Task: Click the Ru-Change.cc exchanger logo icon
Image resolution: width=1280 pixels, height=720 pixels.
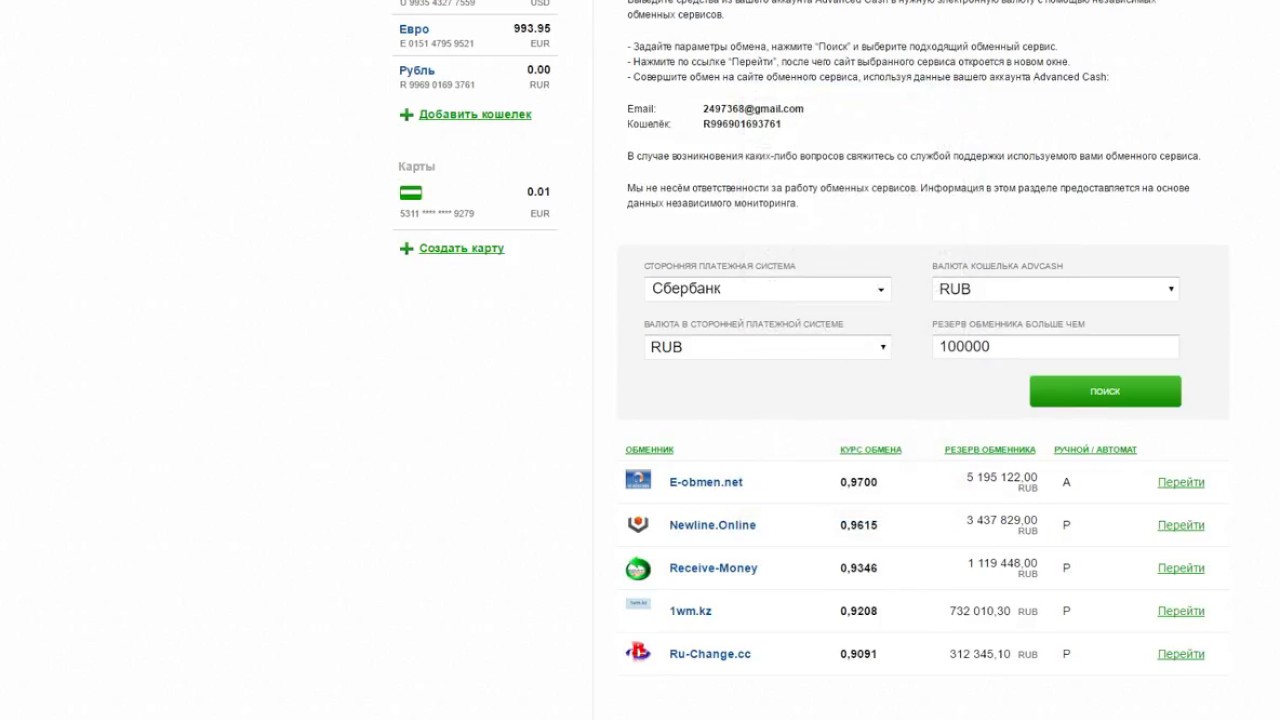Action: (x=638, y=652)
